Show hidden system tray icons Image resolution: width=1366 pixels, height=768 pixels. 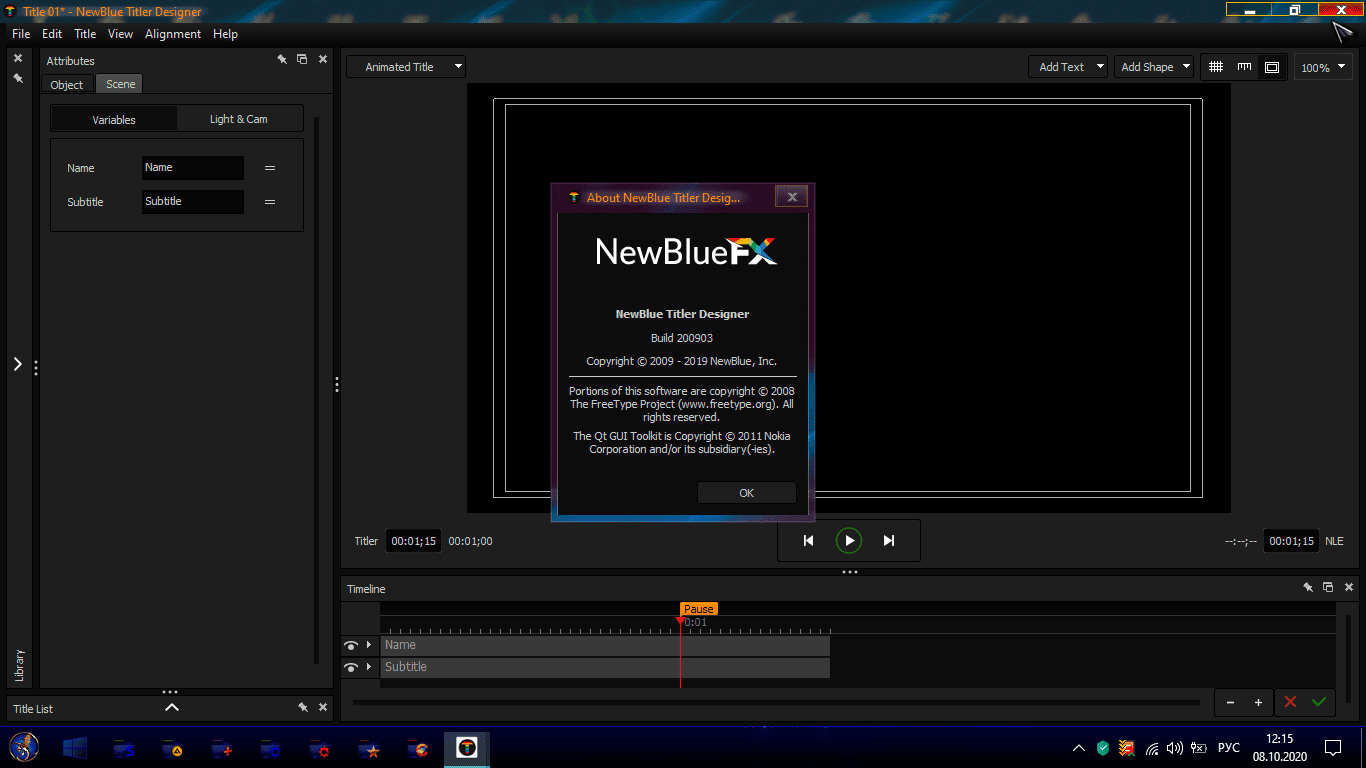(1079, 748)
